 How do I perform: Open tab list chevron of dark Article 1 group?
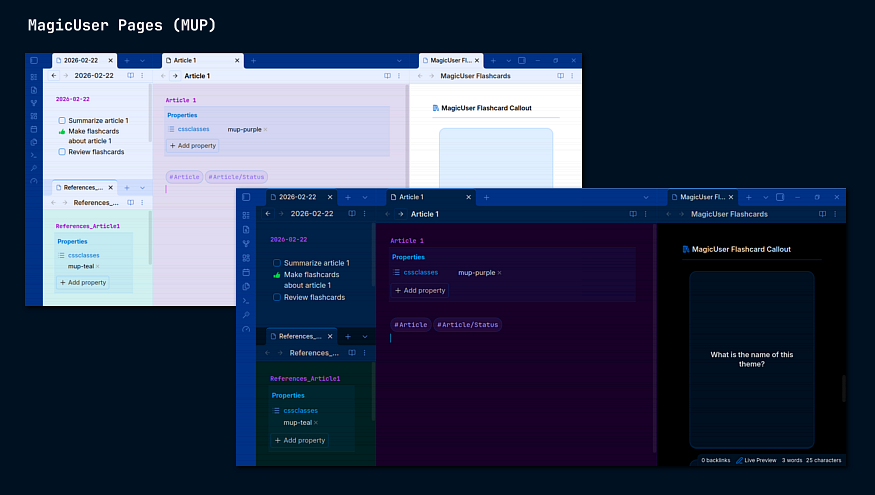tap(646, 197)
